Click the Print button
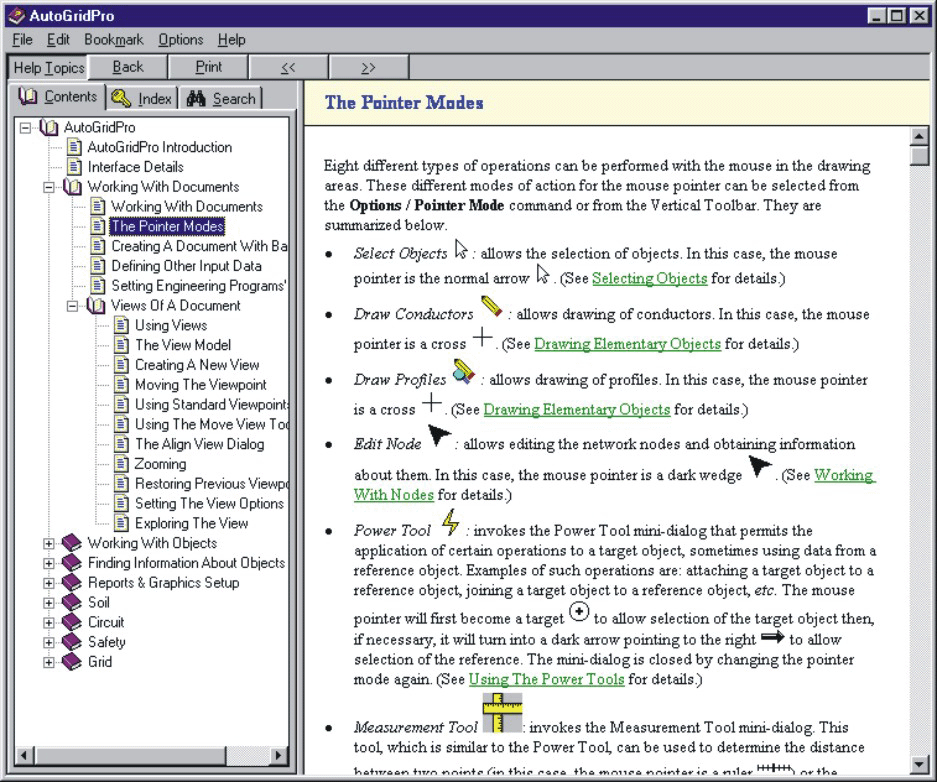 pos(208,67)
